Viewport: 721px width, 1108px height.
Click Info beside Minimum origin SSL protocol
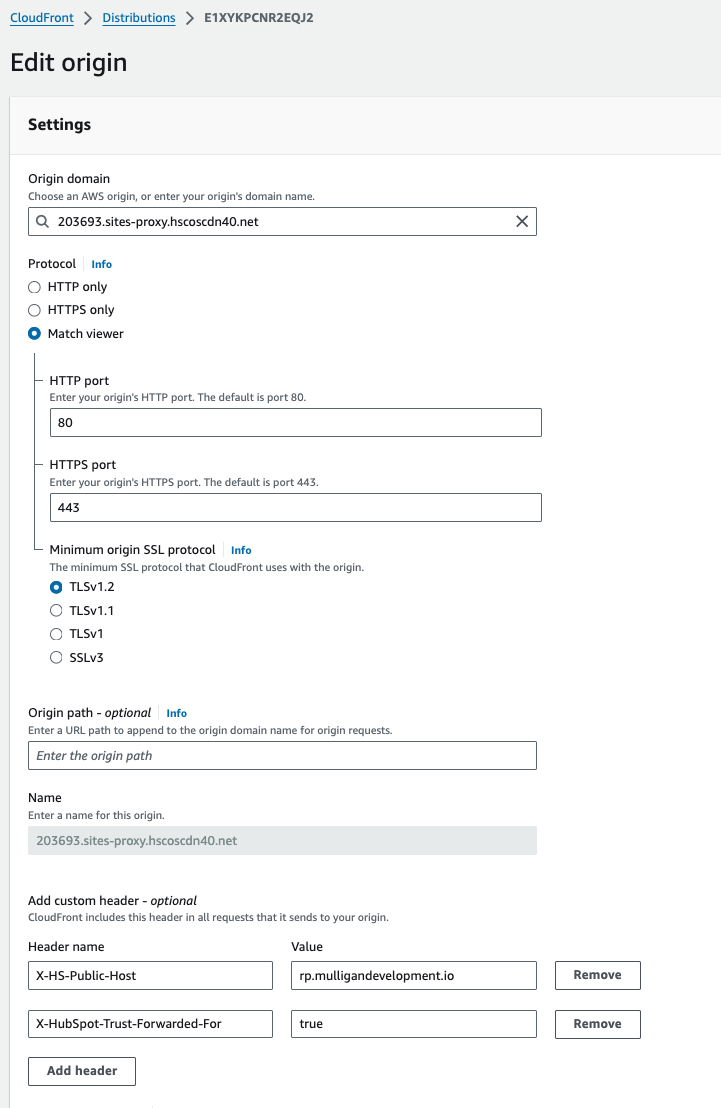[x=240, y=549]
